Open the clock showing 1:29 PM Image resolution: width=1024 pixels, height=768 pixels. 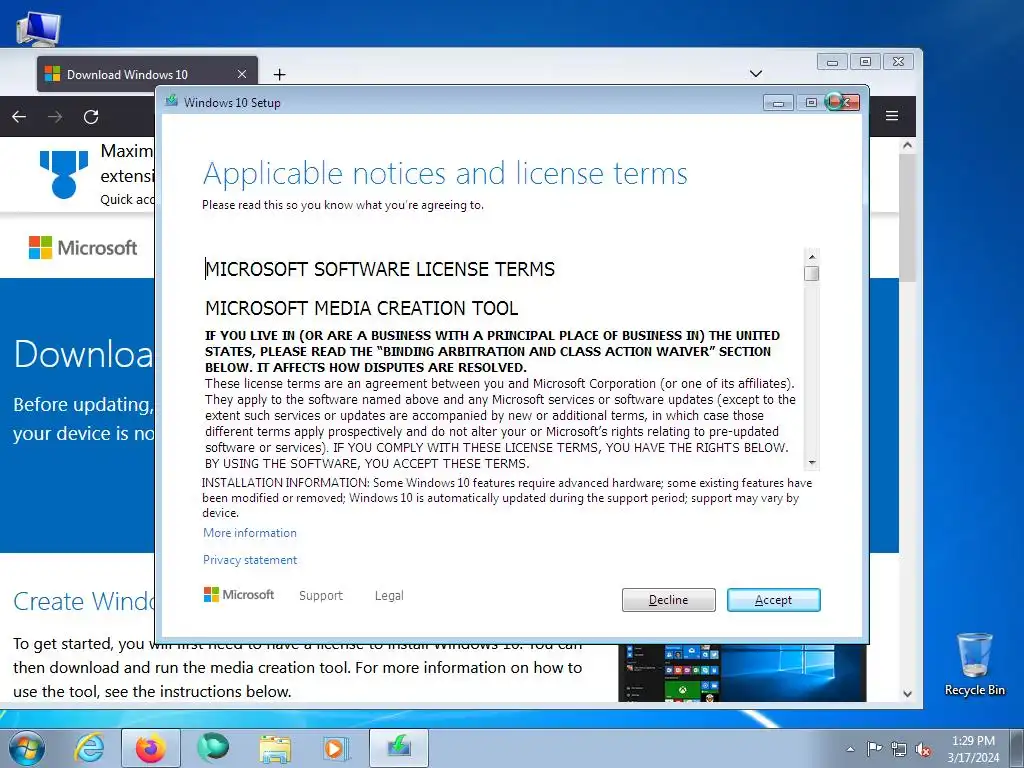tap(973, 749)
